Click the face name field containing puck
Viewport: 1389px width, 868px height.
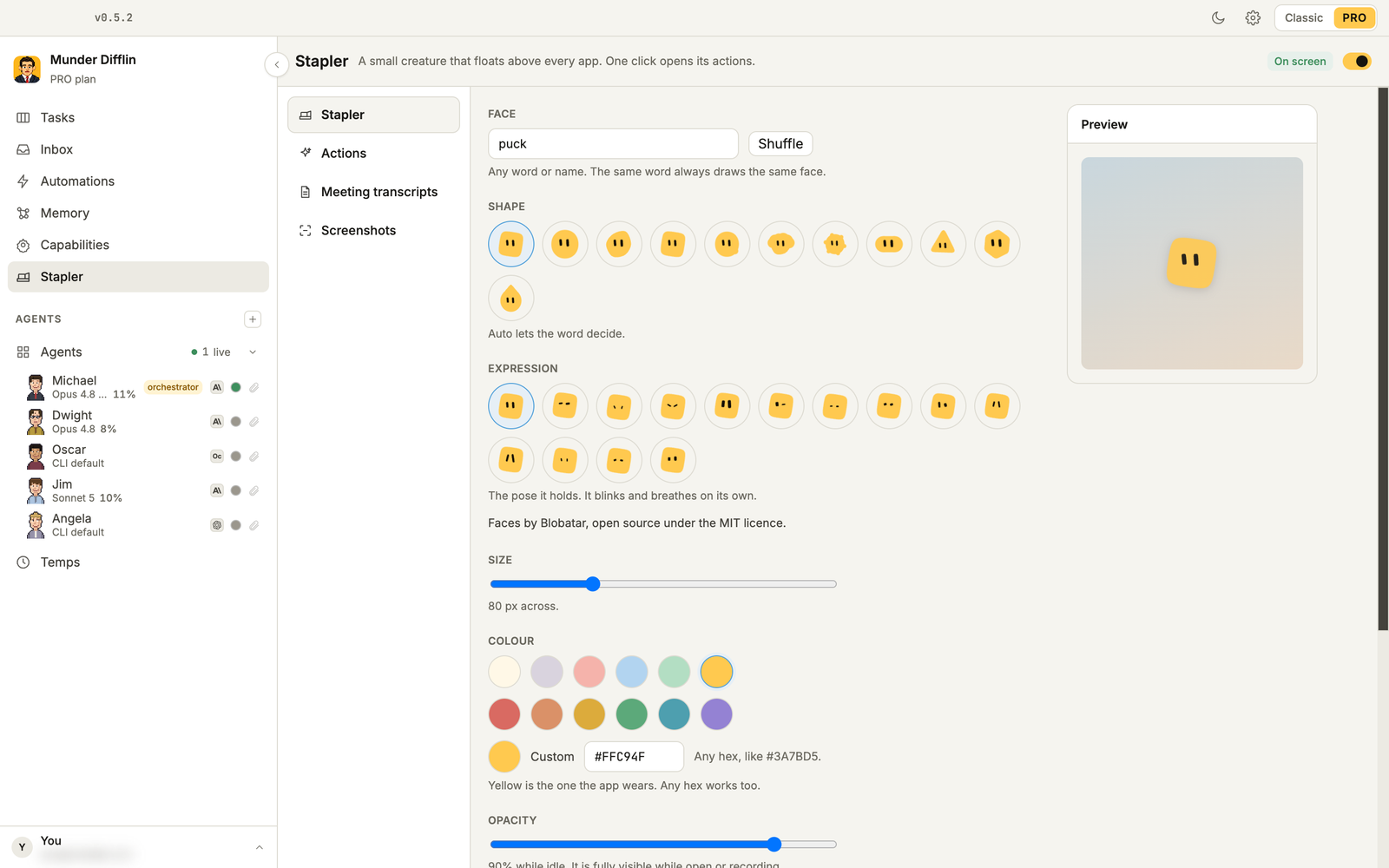613,144
